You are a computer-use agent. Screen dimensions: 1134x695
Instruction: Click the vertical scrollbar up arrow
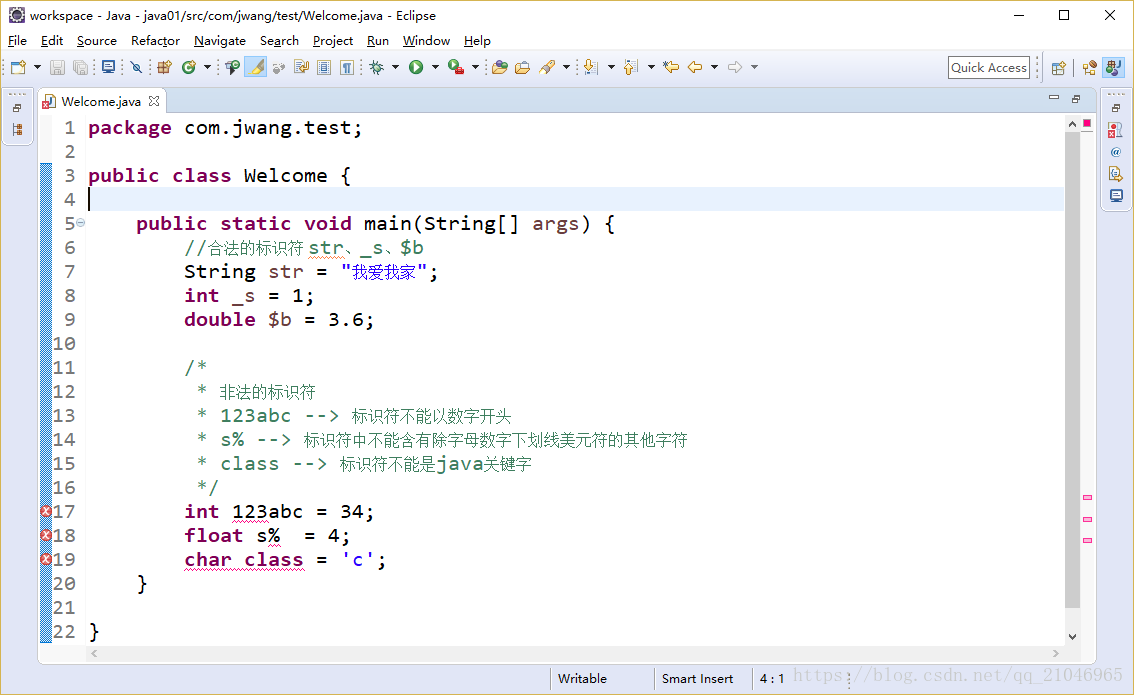(x=1072, y=124)
